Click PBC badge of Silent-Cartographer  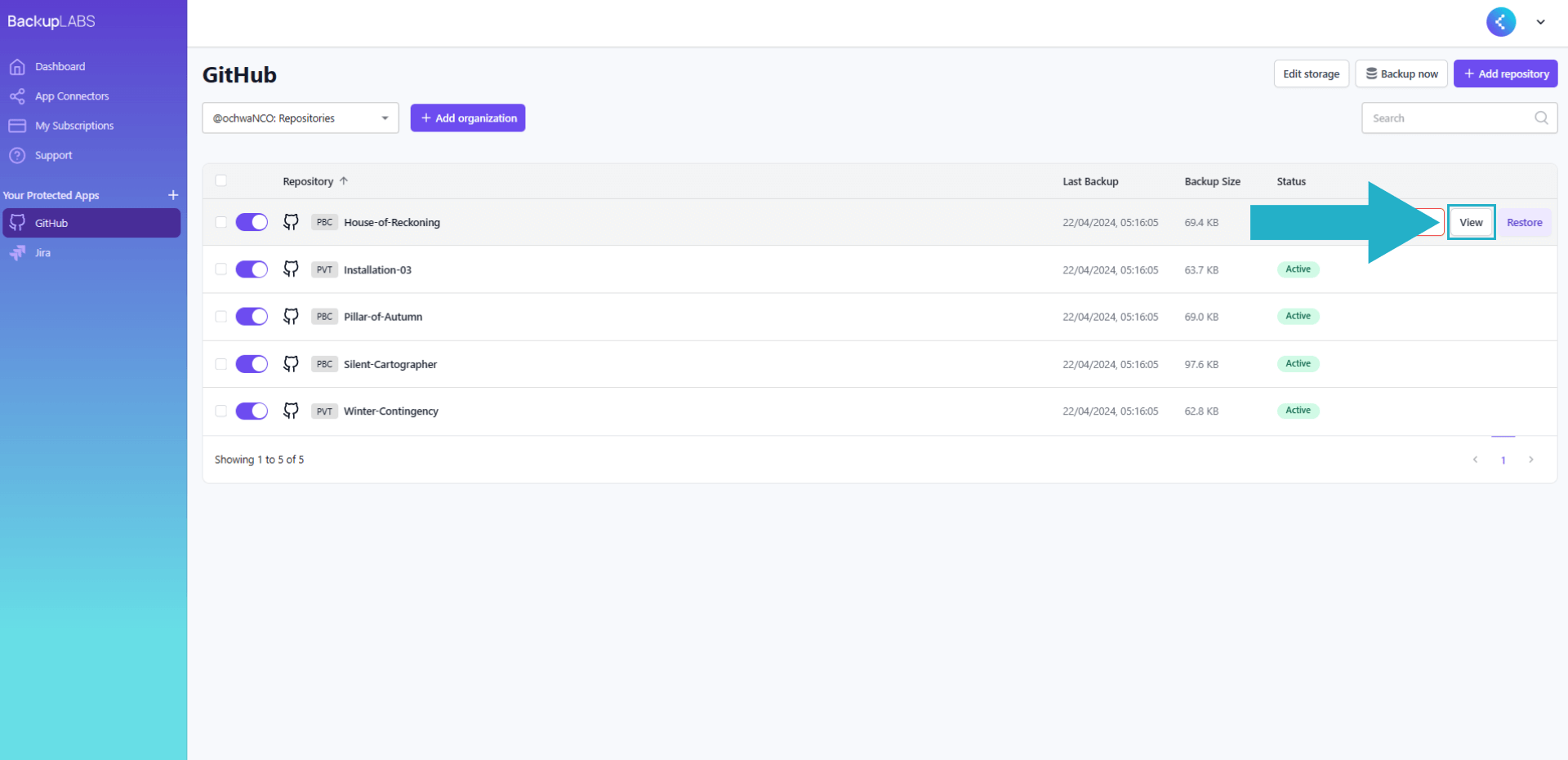pyautogui.click(x=324, y=364)
